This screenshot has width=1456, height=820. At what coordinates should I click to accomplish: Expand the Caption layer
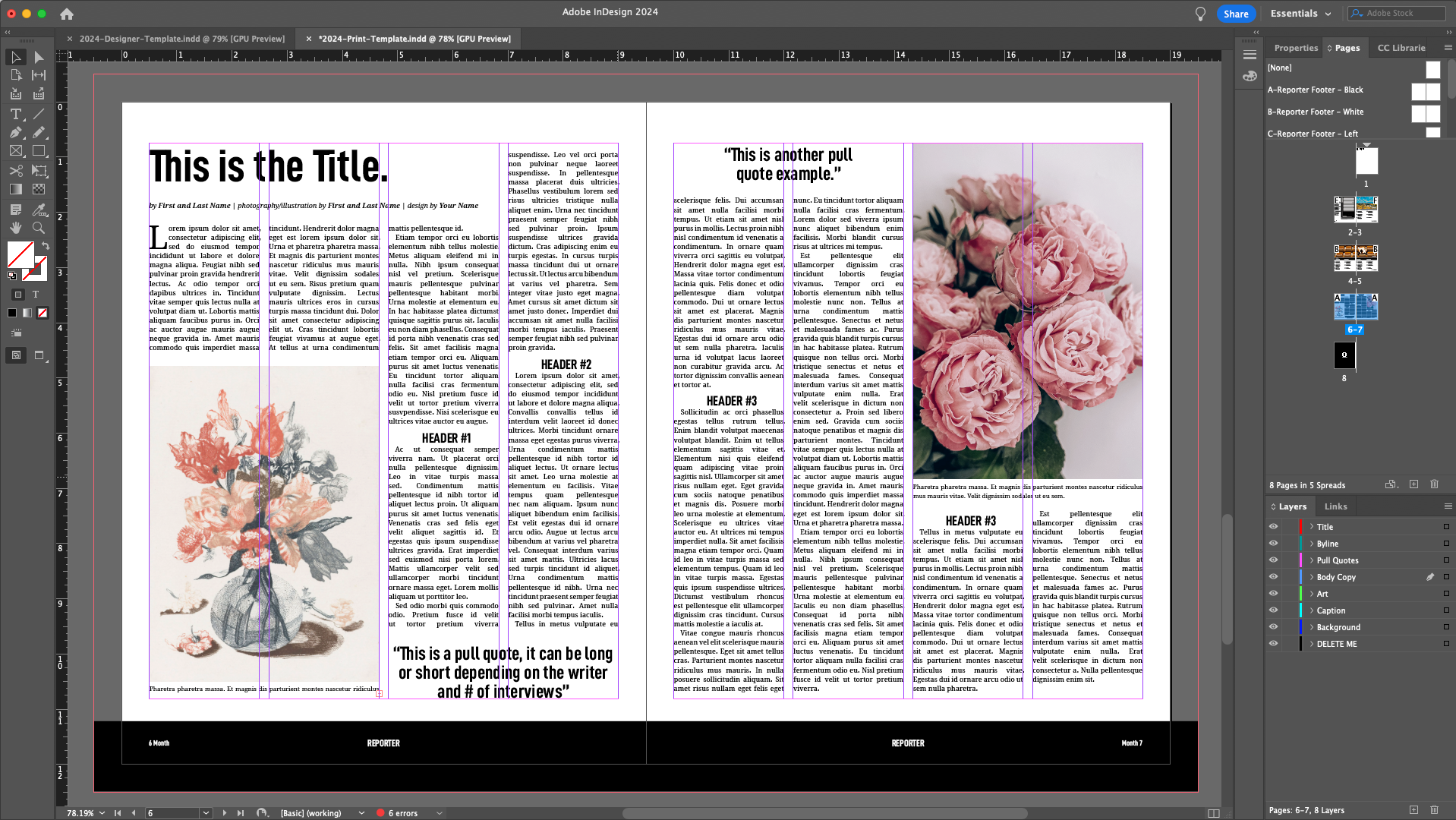coord(1312,610)
